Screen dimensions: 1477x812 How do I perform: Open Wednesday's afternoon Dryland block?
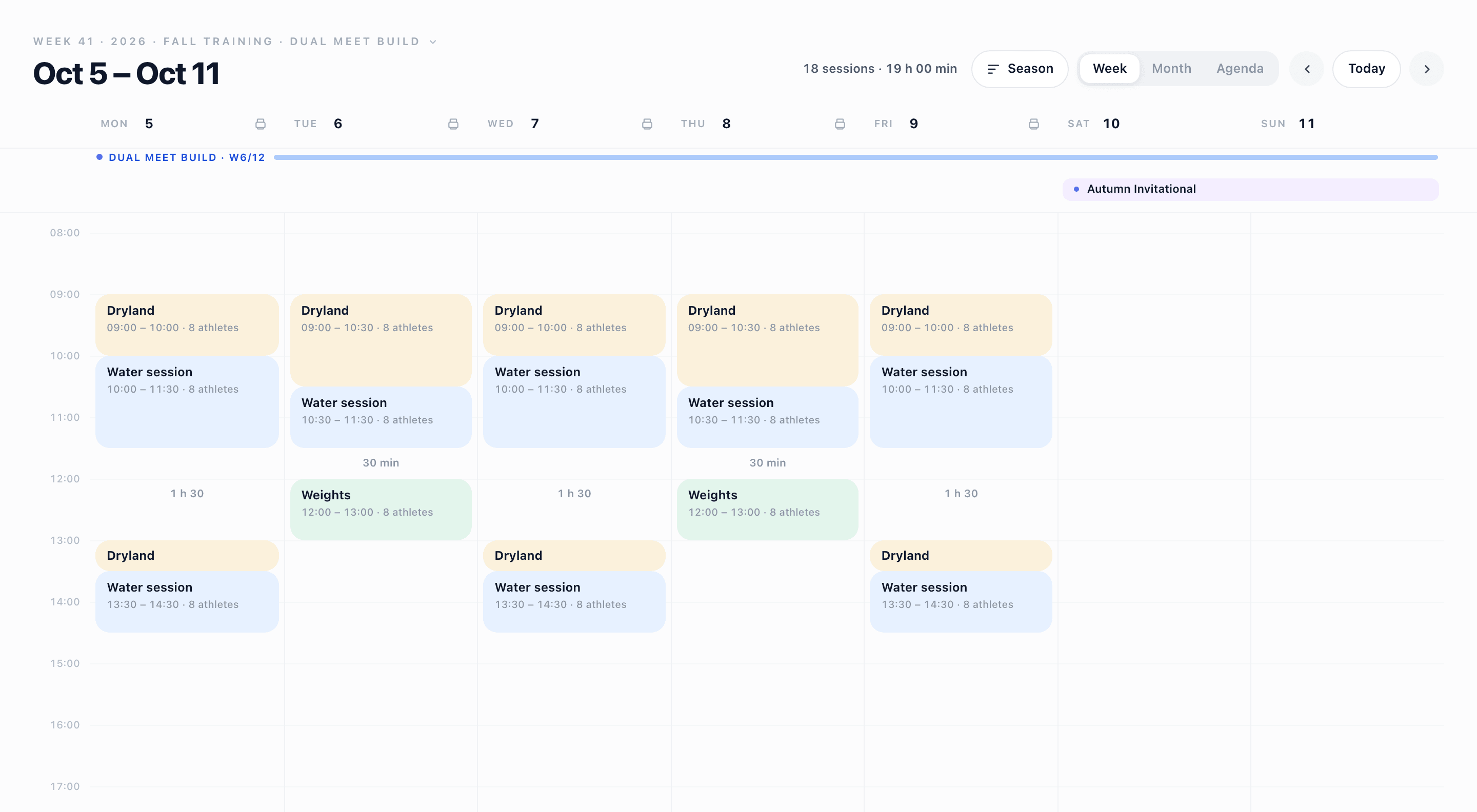[x=574, y=555]
